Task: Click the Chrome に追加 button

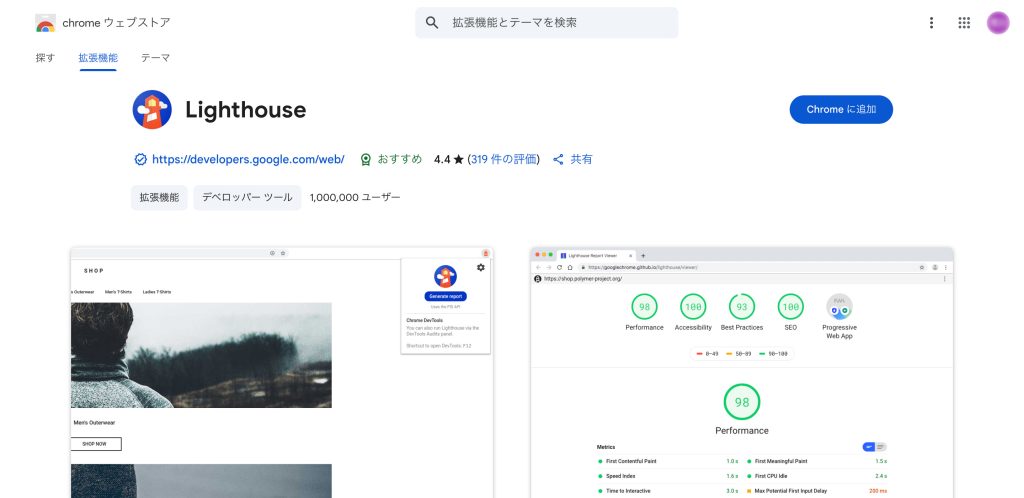Action: [841, 110]
